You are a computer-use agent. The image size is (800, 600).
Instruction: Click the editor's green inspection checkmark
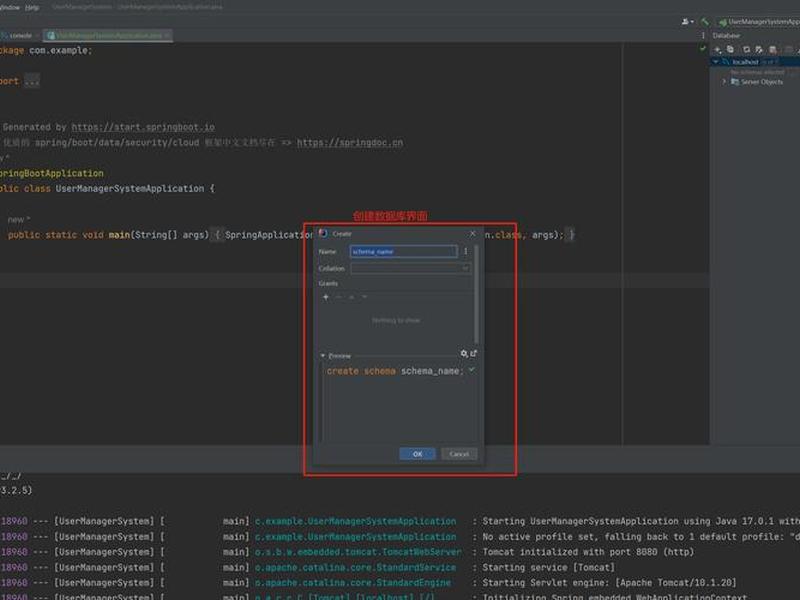703,48
